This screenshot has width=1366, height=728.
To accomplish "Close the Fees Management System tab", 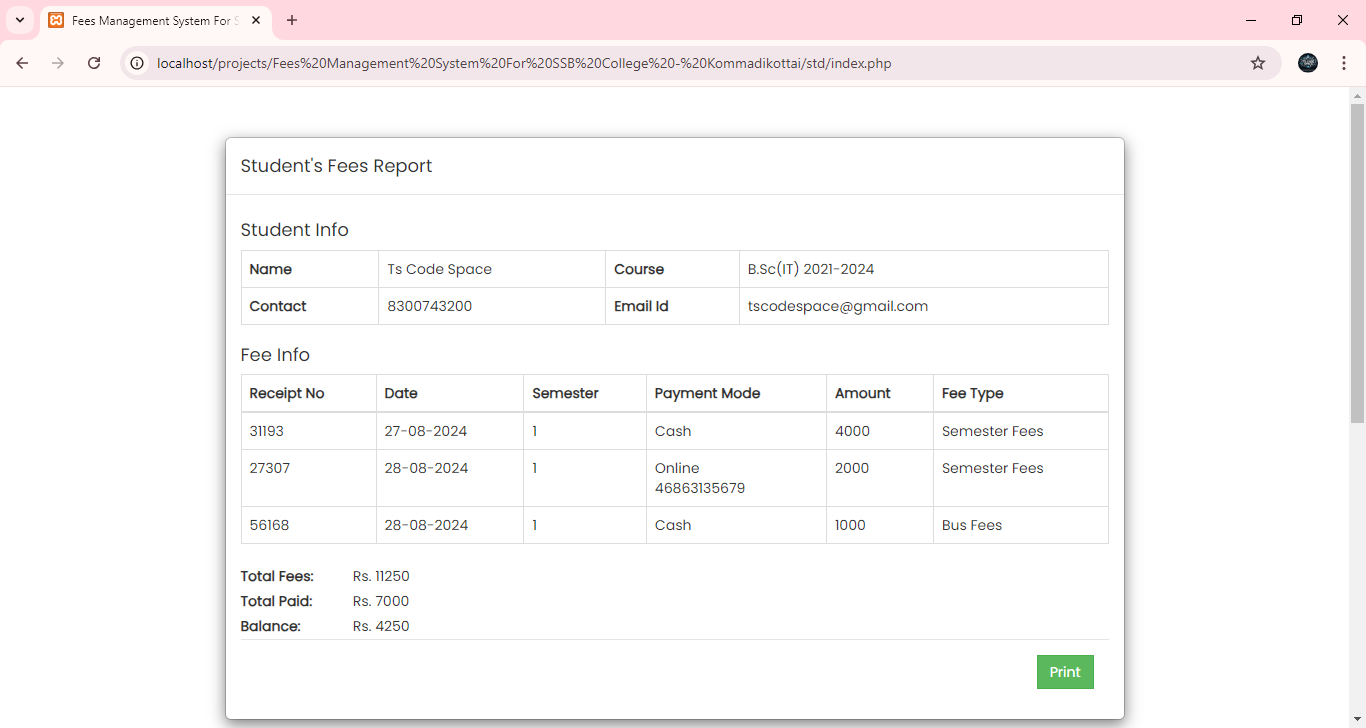I will click(257, 20).
